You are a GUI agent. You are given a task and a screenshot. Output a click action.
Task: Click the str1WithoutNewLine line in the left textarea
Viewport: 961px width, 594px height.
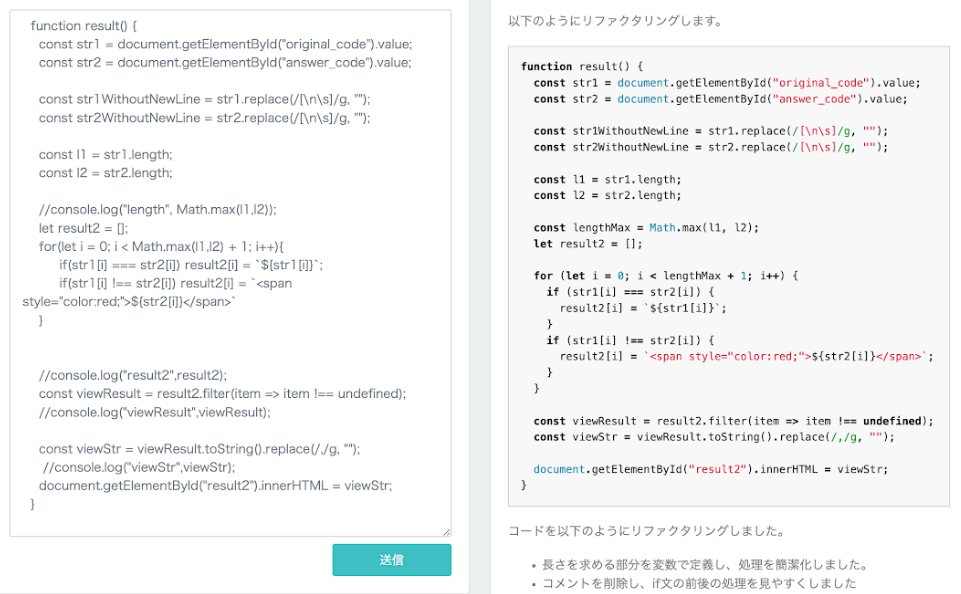pyautogui.click(x=205, y=99)
